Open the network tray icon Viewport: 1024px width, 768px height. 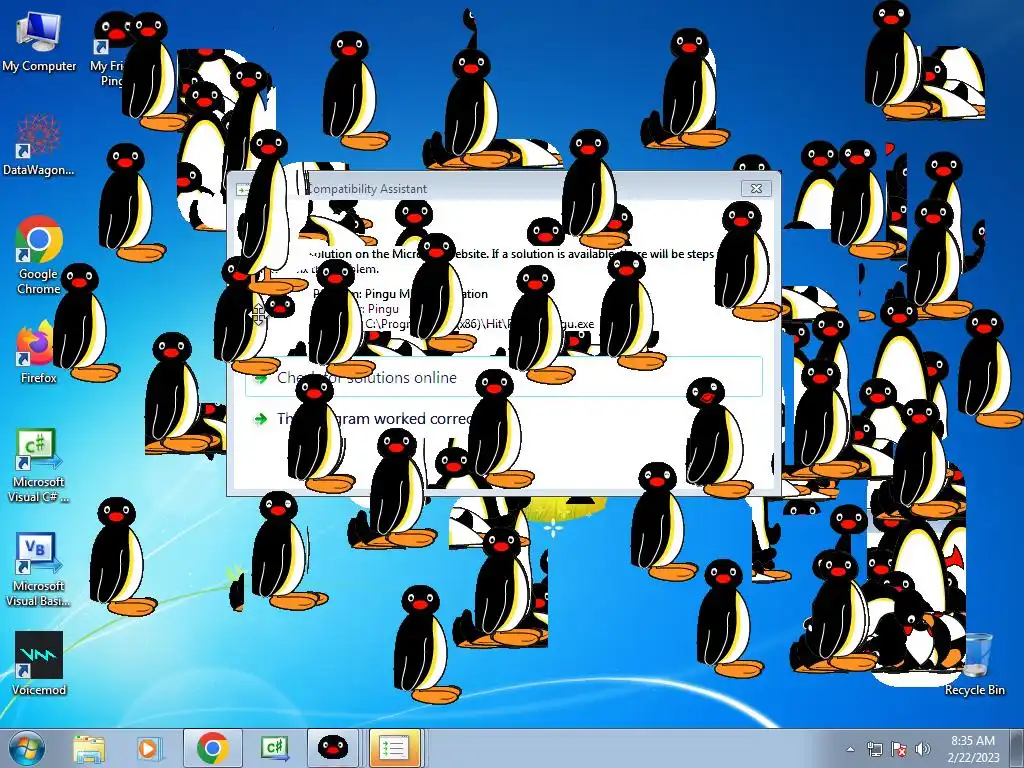pos(874,749)
